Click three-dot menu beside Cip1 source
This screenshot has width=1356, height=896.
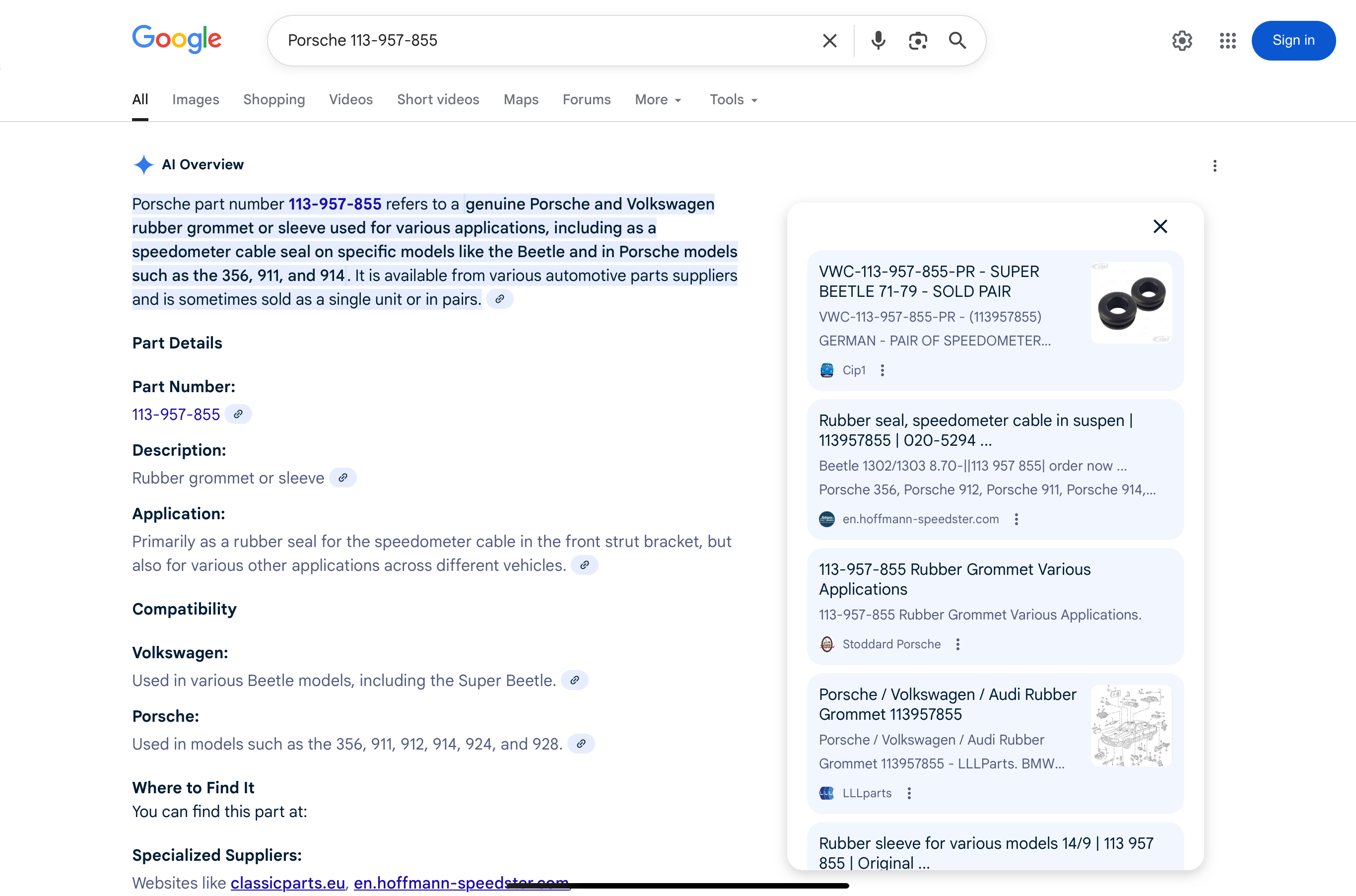(882, 370)
